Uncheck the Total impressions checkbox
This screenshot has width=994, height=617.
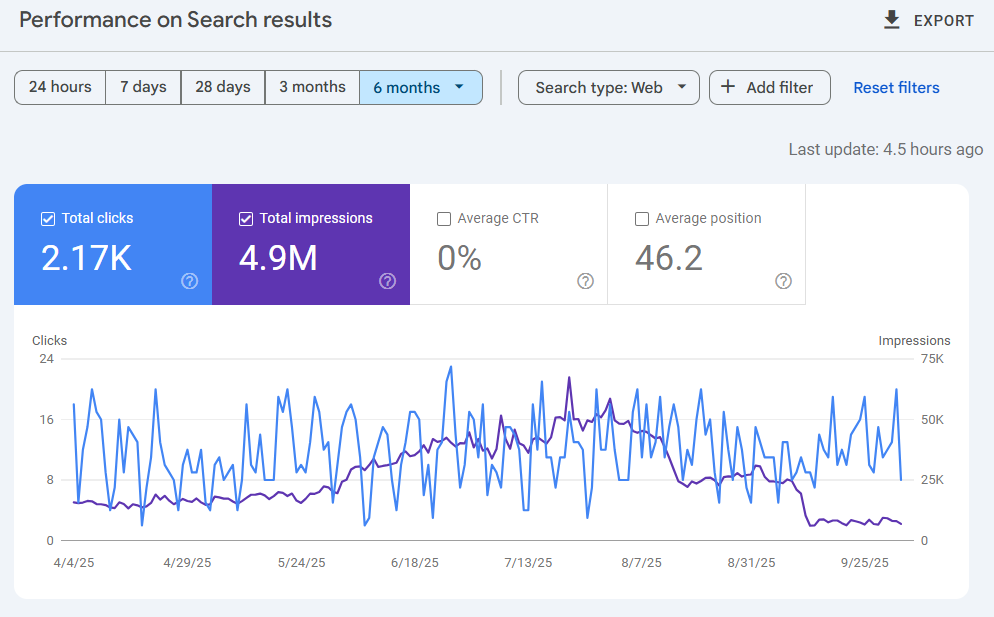(246, 219)
